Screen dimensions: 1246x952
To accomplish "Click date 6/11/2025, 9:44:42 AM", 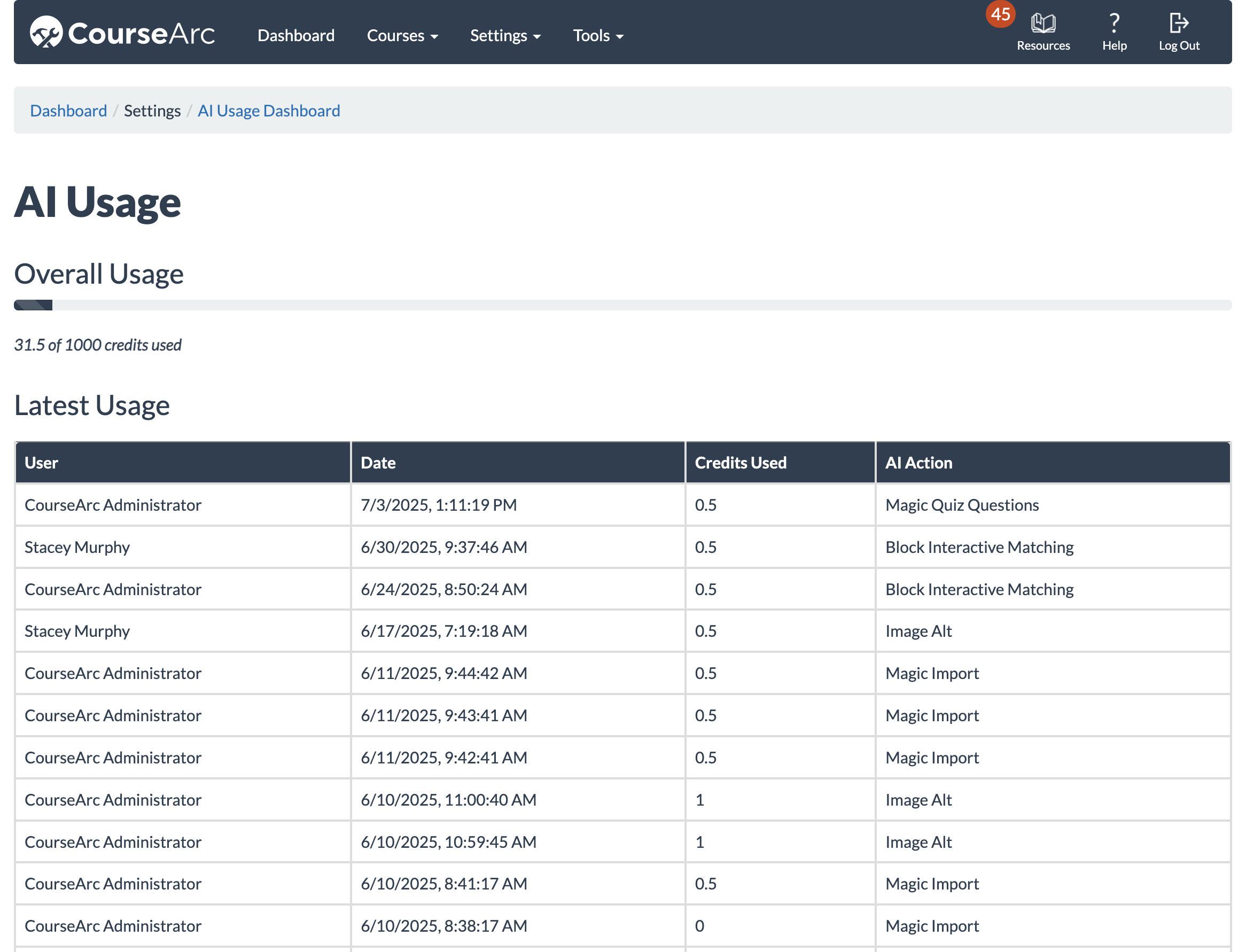I will click(443, 673).
